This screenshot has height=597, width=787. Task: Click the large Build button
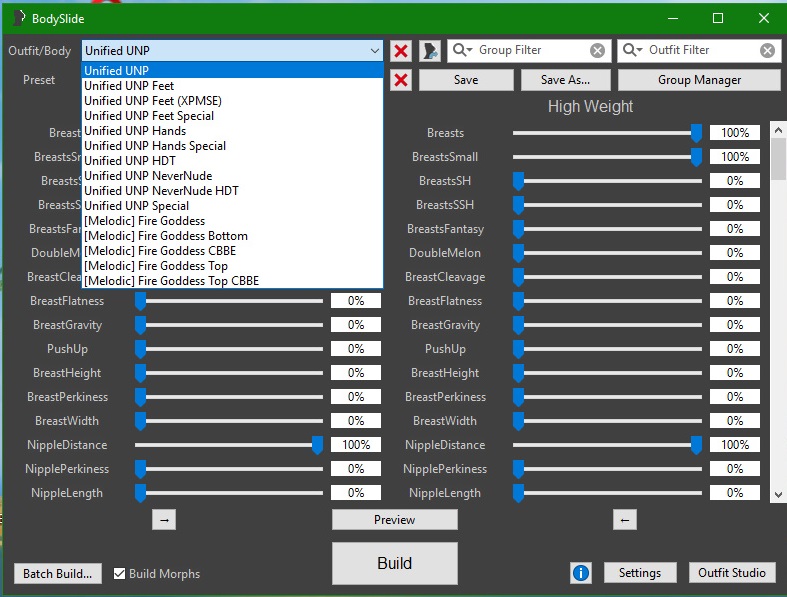coord(395,563)
